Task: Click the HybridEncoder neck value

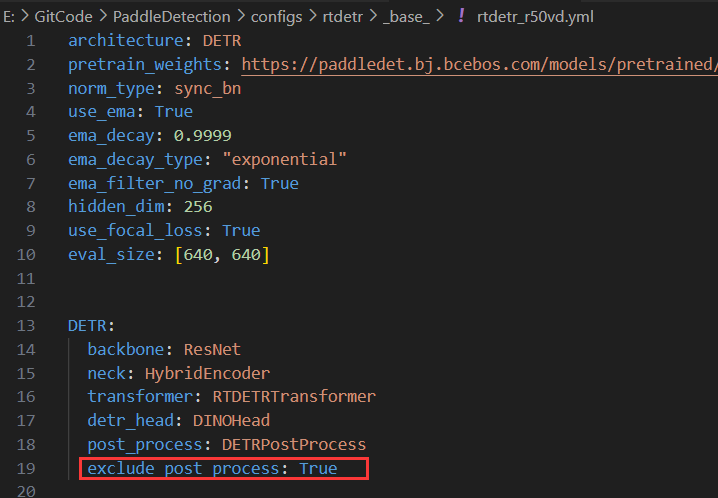Action: pos(207,373)
